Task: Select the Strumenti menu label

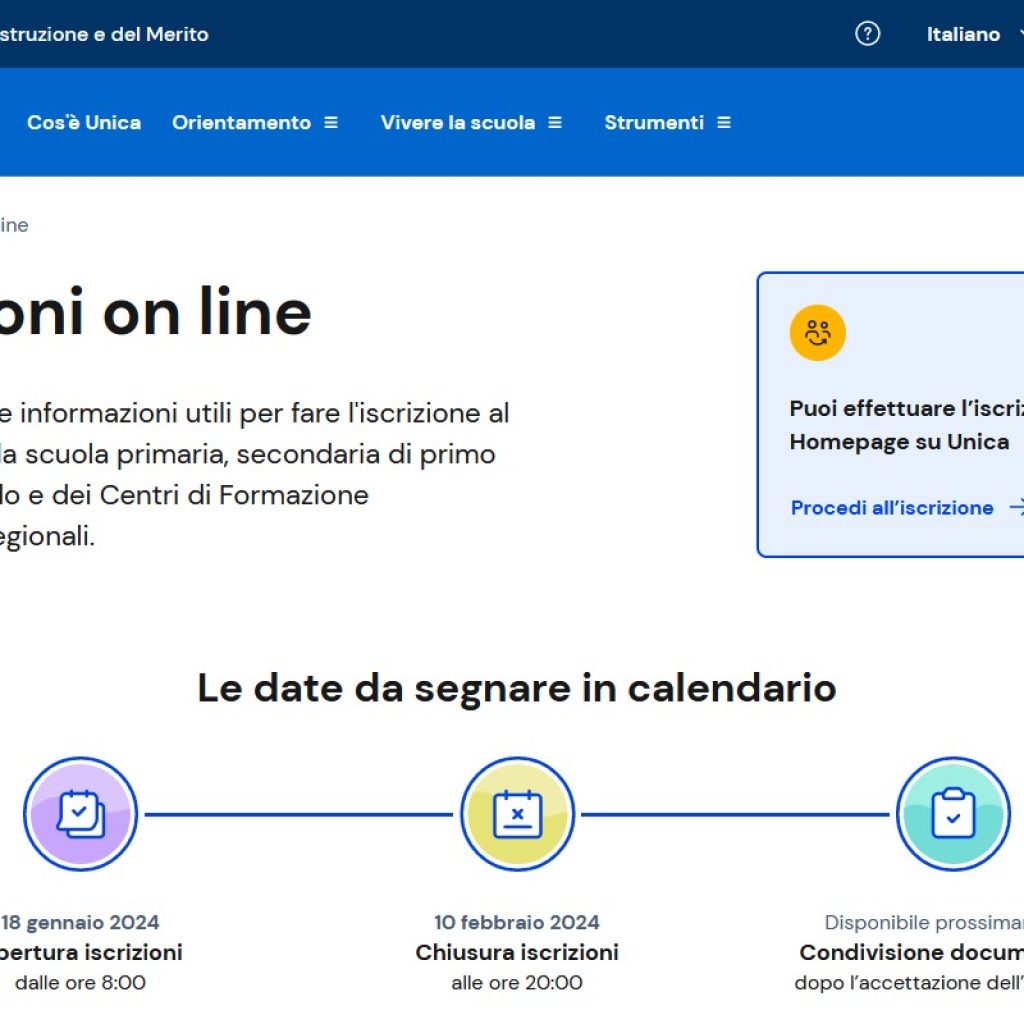Action: point(654,123)
